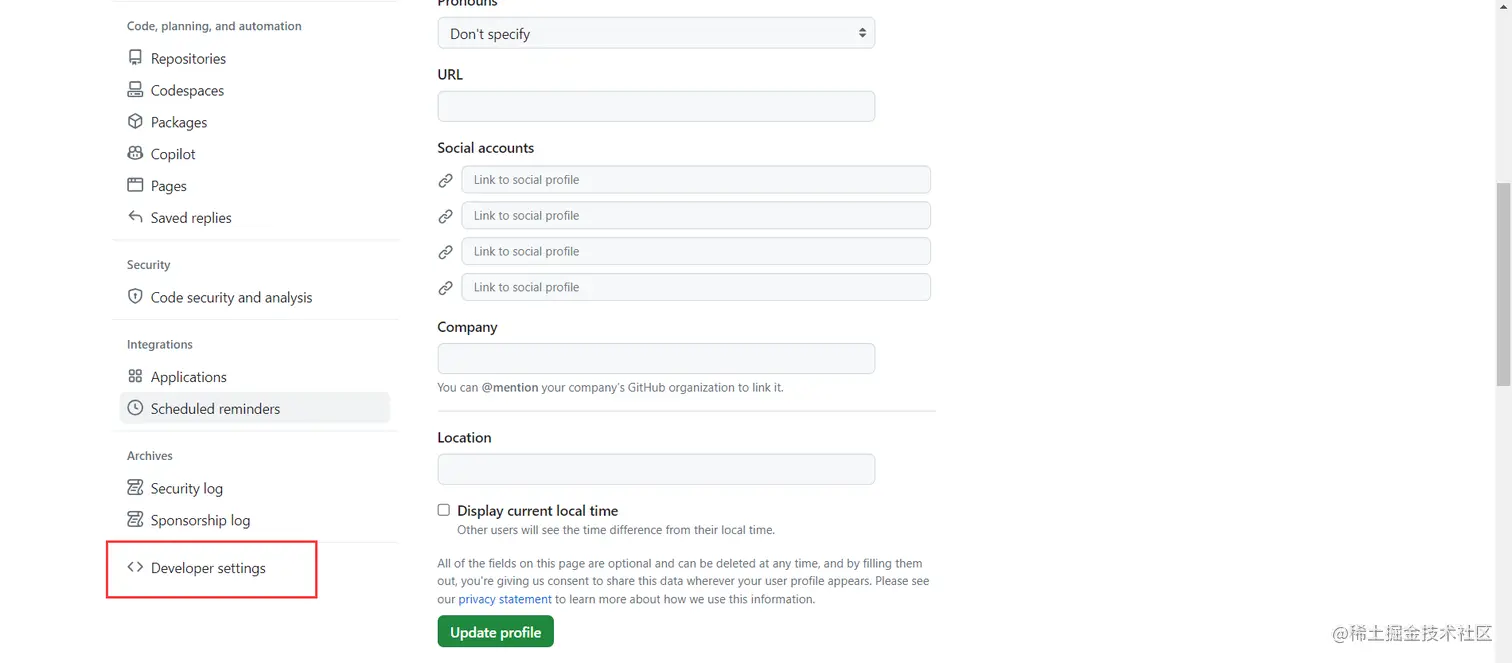Screen dimensions: 1512x663
Task: Open the Pronouns dropdown
Action: (656, 33)
